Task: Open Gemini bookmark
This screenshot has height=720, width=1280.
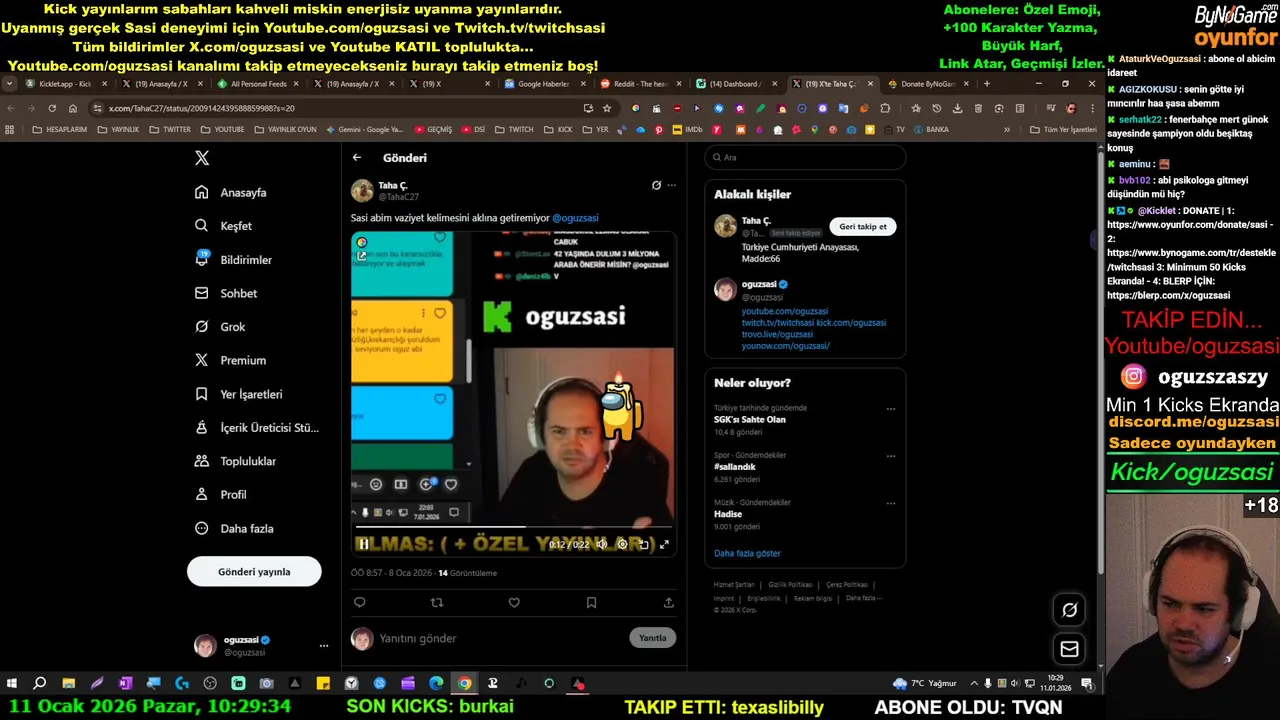Action: coord(363,129)
